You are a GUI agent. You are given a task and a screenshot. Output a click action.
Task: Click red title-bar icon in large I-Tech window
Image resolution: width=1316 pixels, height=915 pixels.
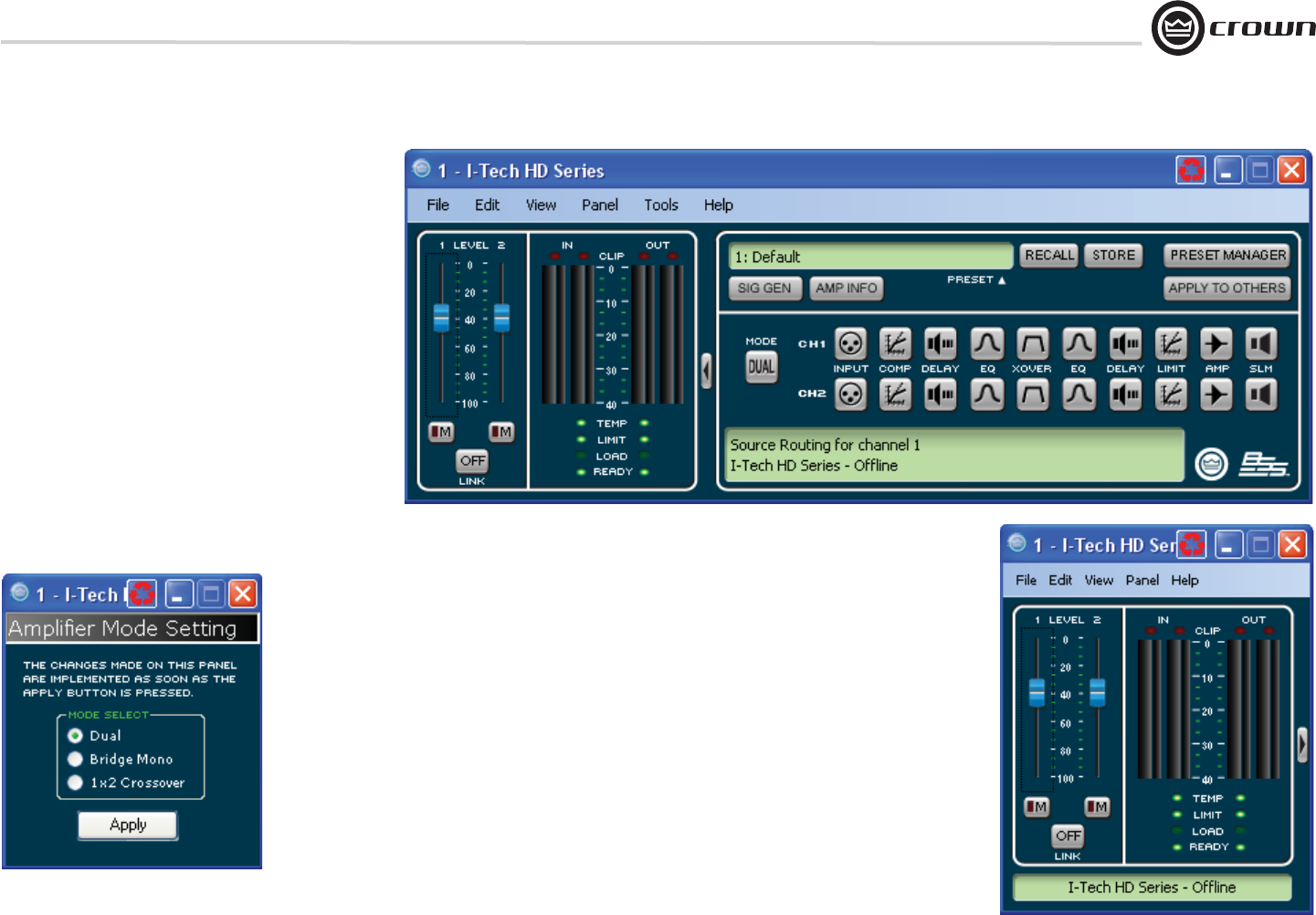pyautogui.click(x=1191, y=170)
